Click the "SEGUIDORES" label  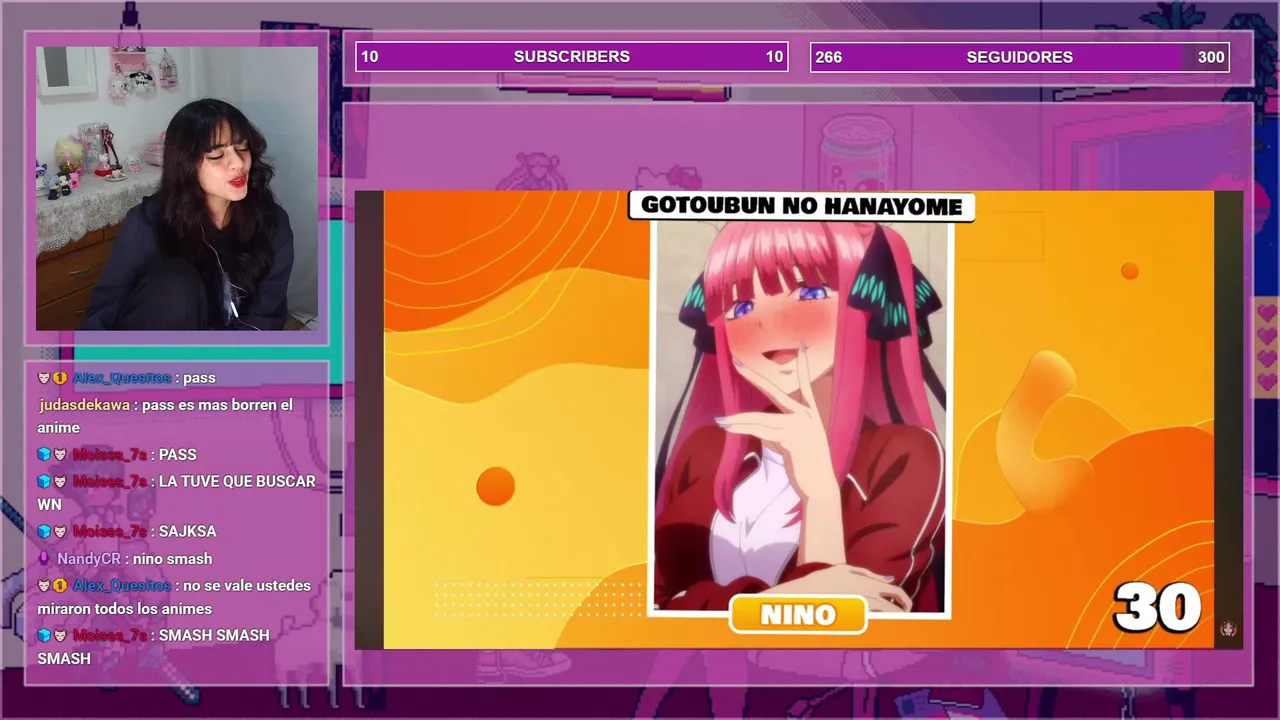1019,57
